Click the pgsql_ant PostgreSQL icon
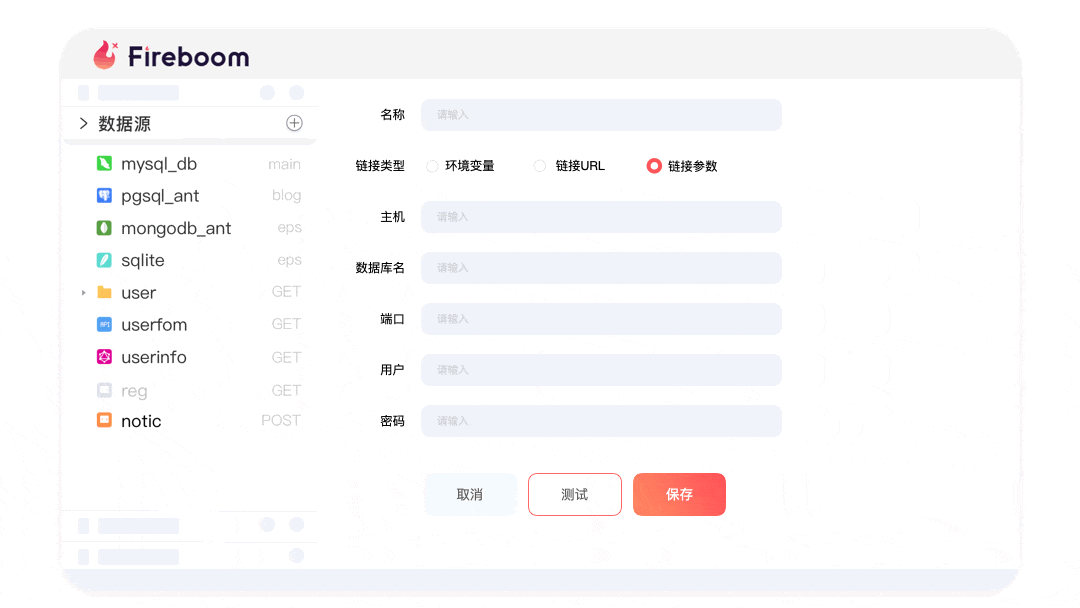This screenshot has height=608, width=1080. point(104,196)
